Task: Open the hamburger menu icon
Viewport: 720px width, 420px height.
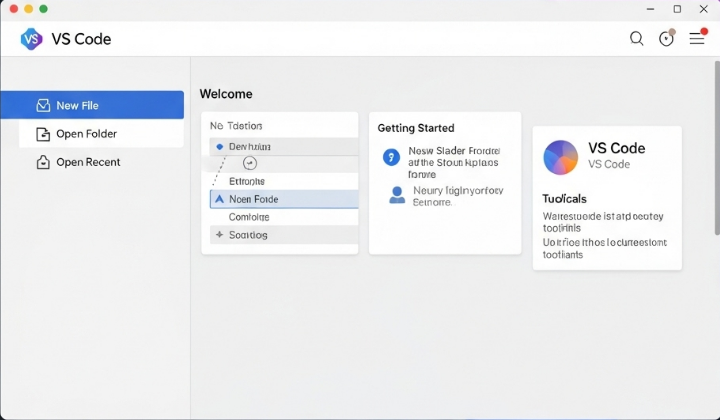Action: tap(698, 38)
